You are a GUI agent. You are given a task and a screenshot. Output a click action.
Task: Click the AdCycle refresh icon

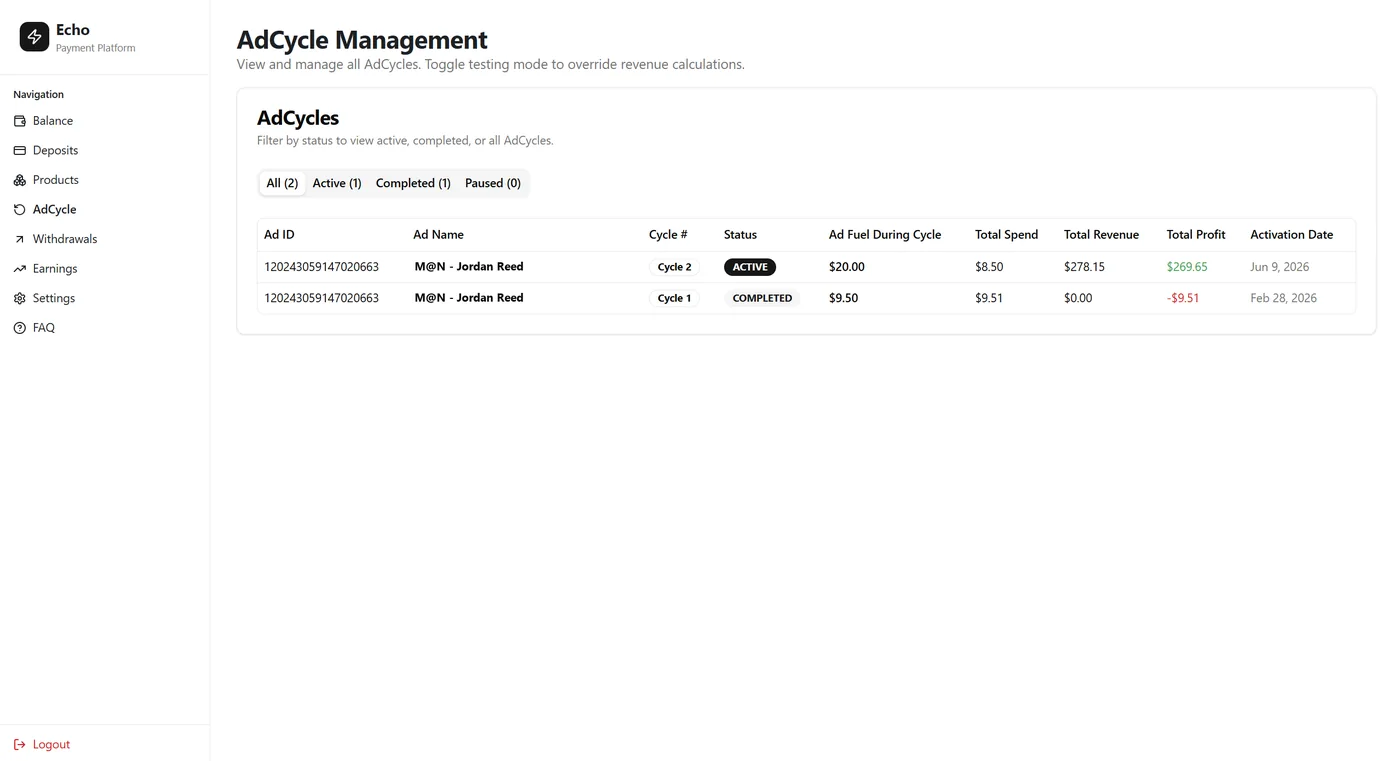(x=19, y=210)
